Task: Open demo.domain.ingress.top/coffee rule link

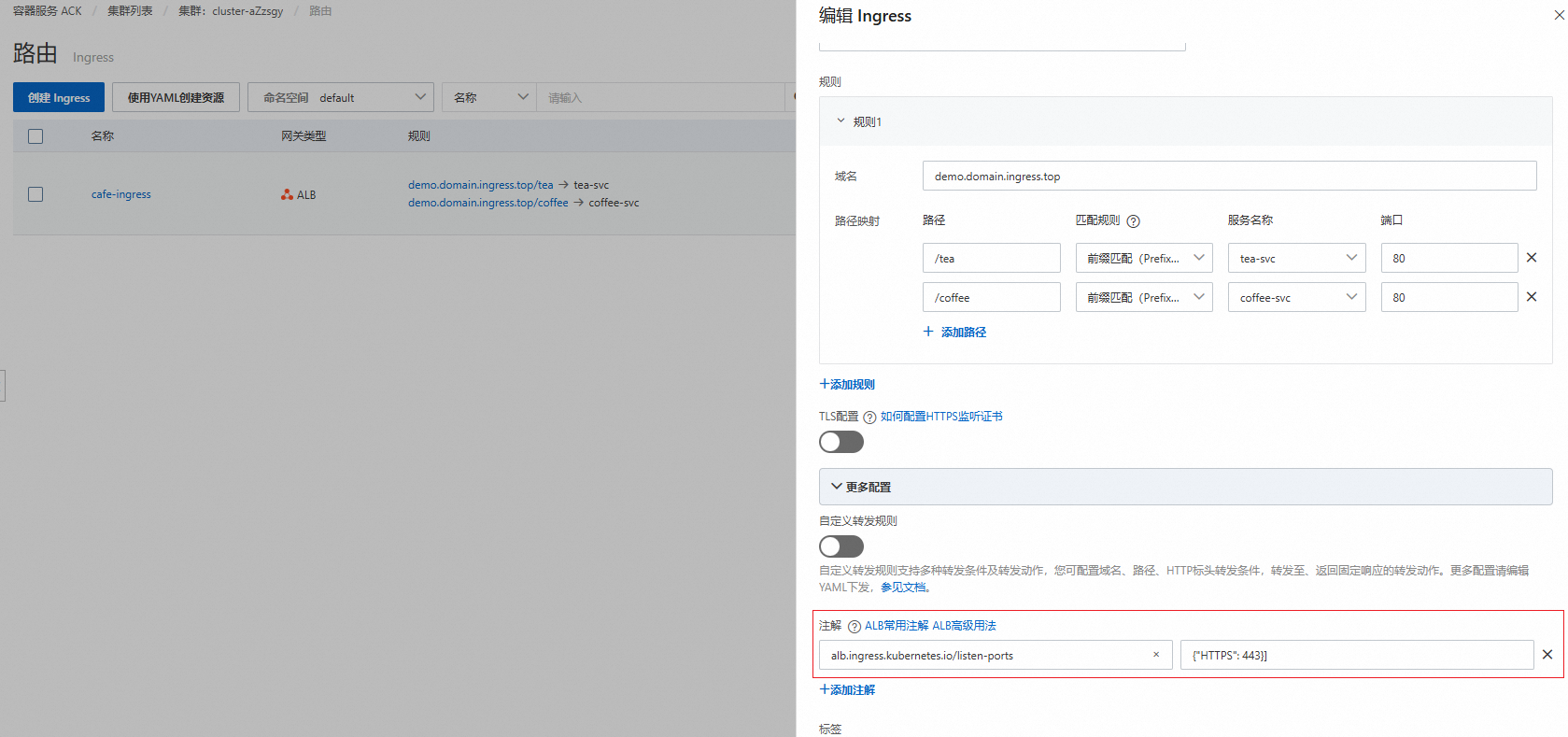Action: tap(487, 203)
